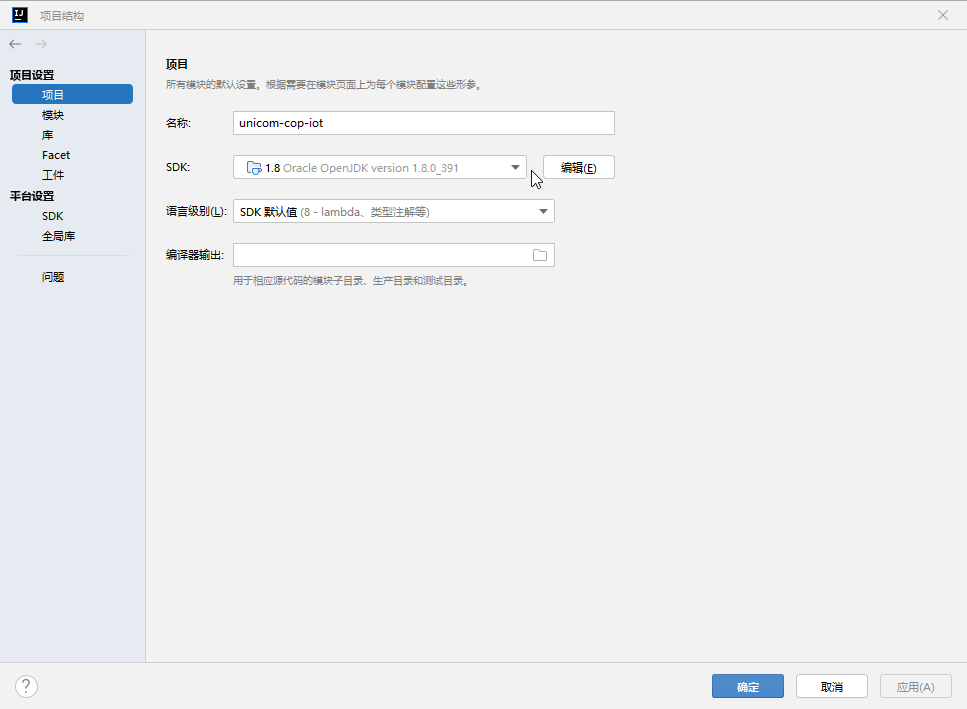Click the 名称 field containing unicom-cop-iot
The height and width of the screenshot is (709, 967).
coord(423,122)
